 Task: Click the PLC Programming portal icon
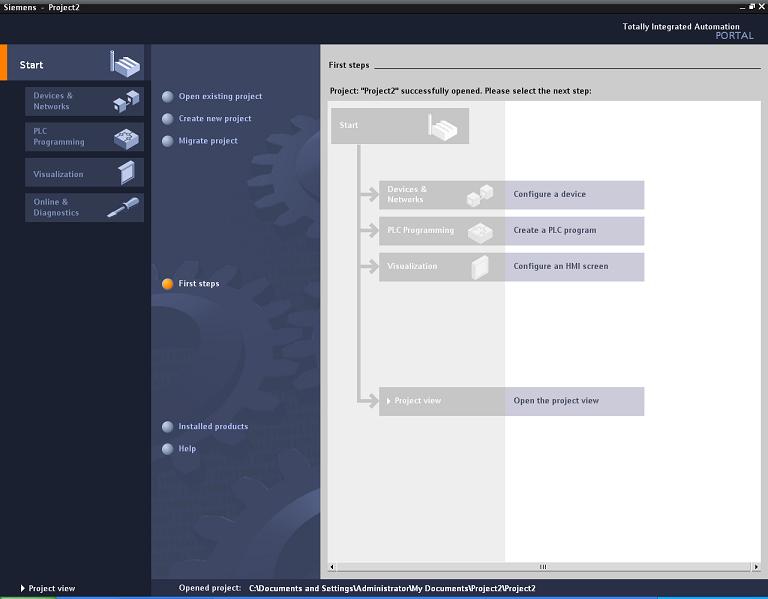(126, 137)
